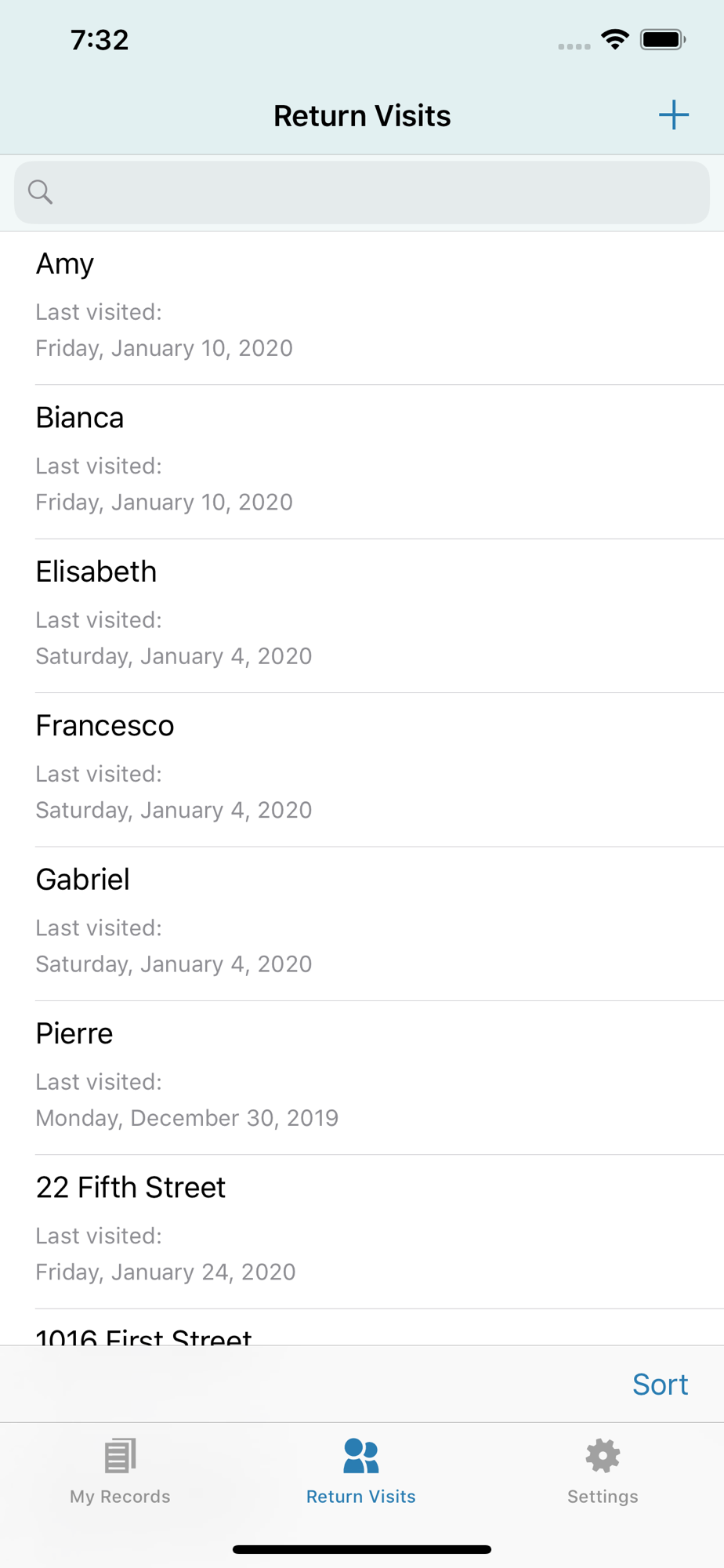Tap the Settings gear icon

603,1455
